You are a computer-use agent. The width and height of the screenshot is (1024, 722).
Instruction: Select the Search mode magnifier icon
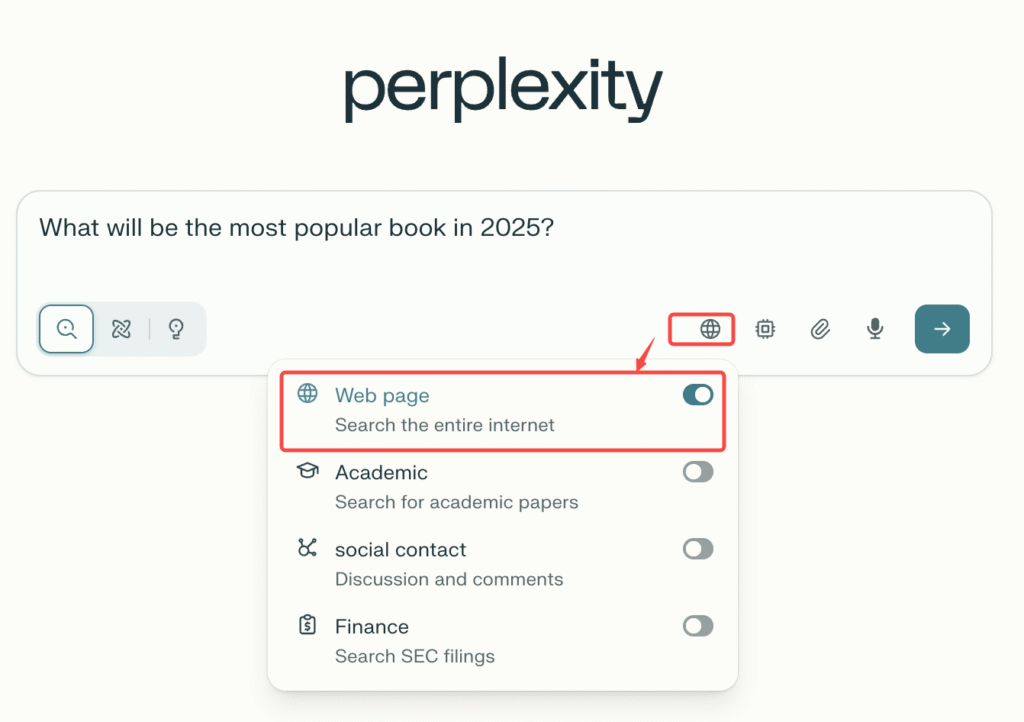tap(67, 329)
